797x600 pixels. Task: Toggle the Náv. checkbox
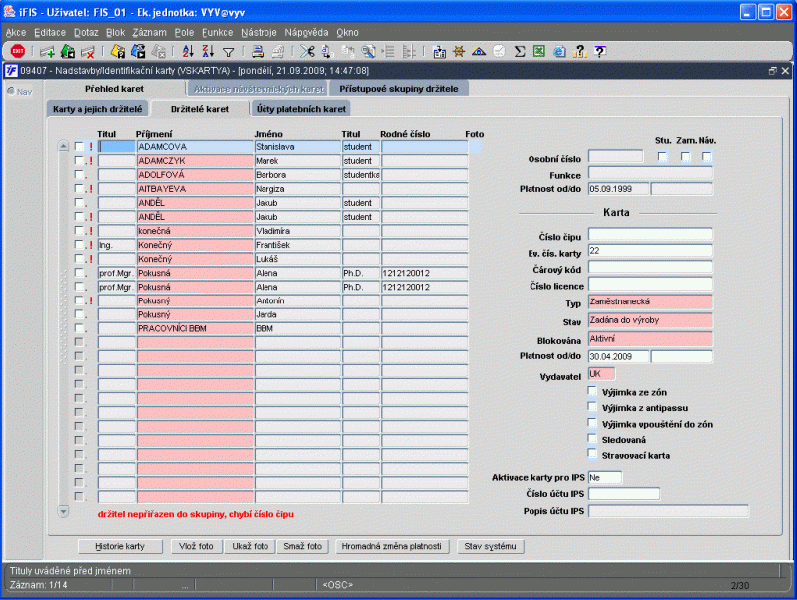(707, 157)
